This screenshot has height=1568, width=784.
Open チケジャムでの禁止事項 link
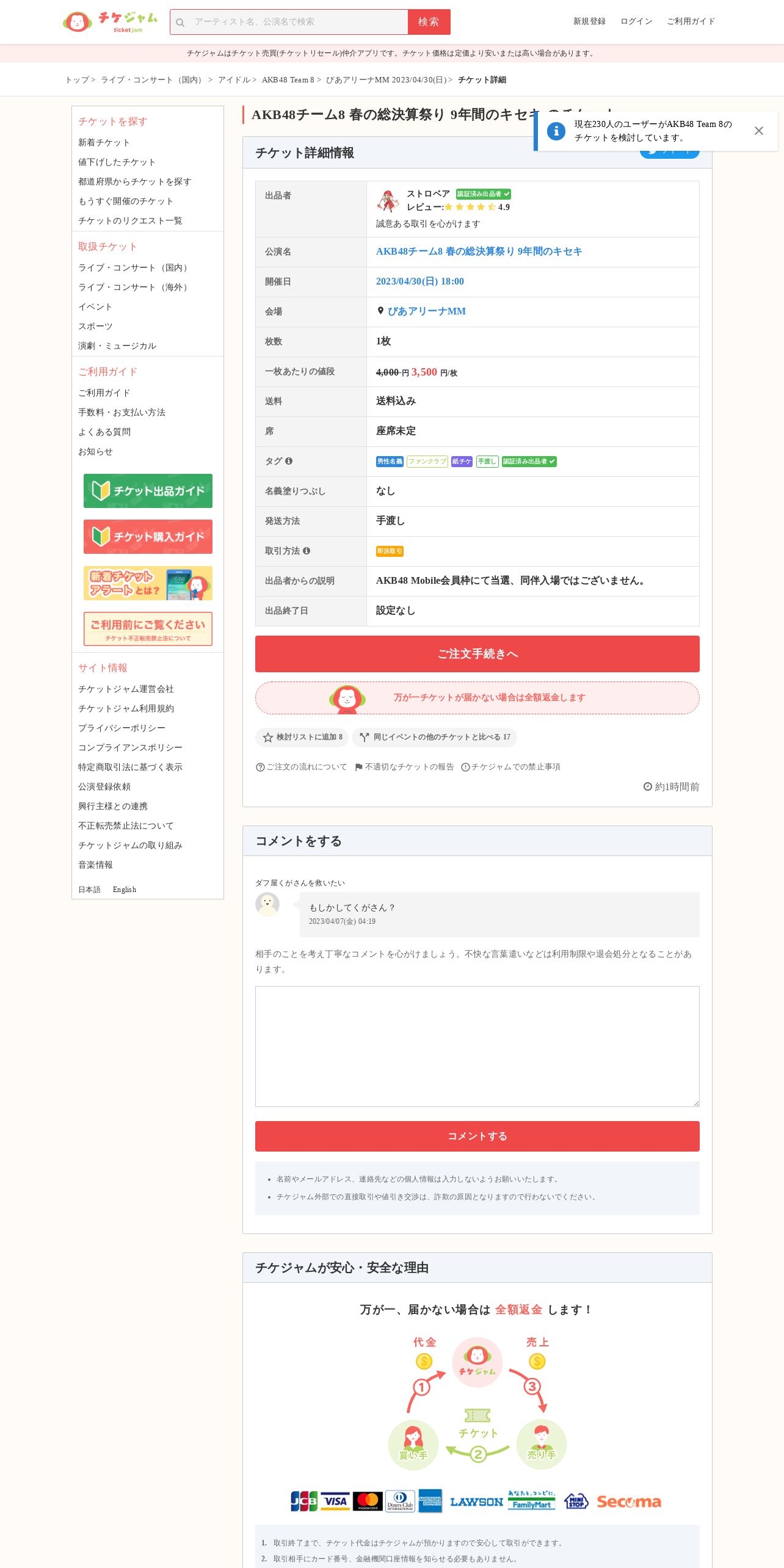tap(510, 767)
